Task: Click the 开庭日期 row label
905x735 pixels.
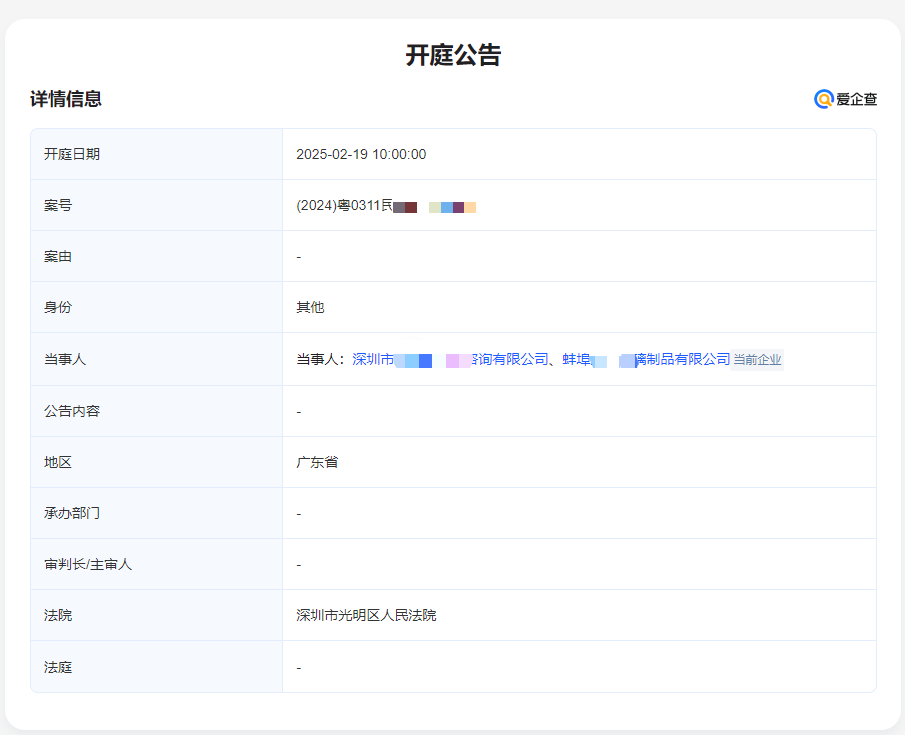Action: point(72,154)
